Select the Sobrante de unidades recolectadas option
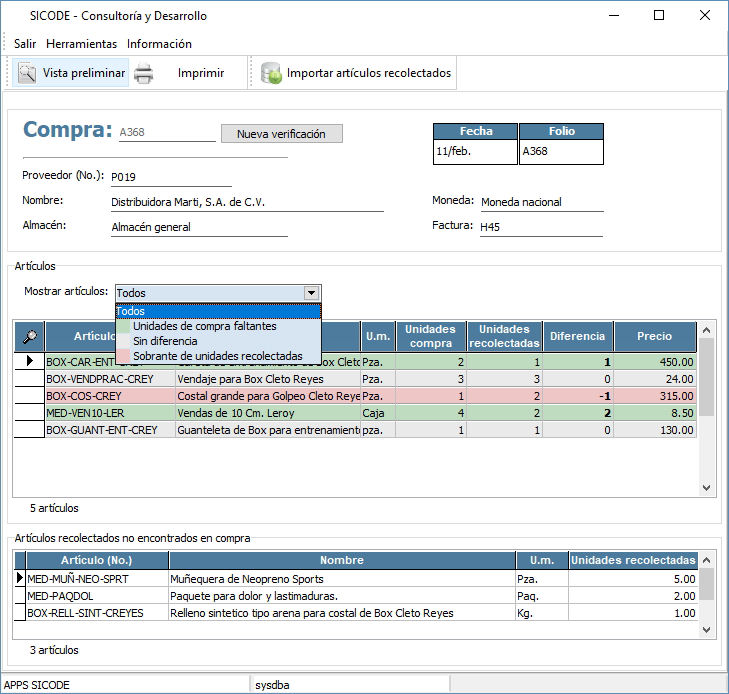 pyautogui.click(x=217, y=356)
